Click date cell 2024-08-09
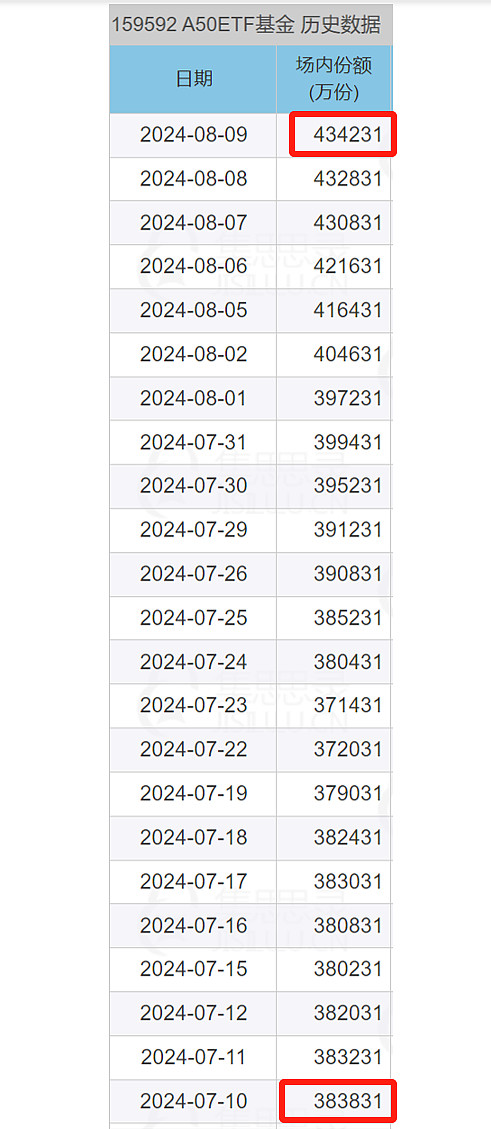Screen dimensions: 491x1129 [193, 135]
